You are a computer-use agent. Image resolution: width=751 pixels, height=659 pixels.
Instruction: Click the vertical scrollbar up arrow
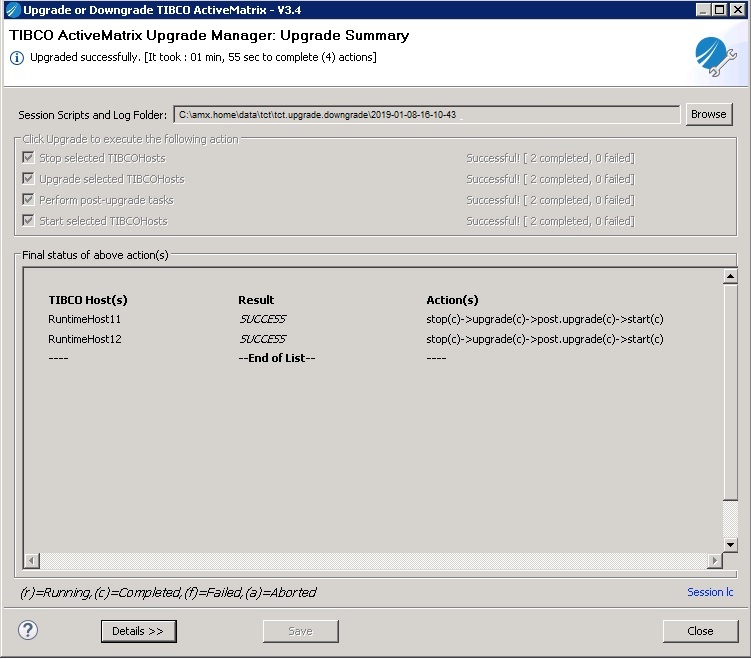[x=730, y=276]
